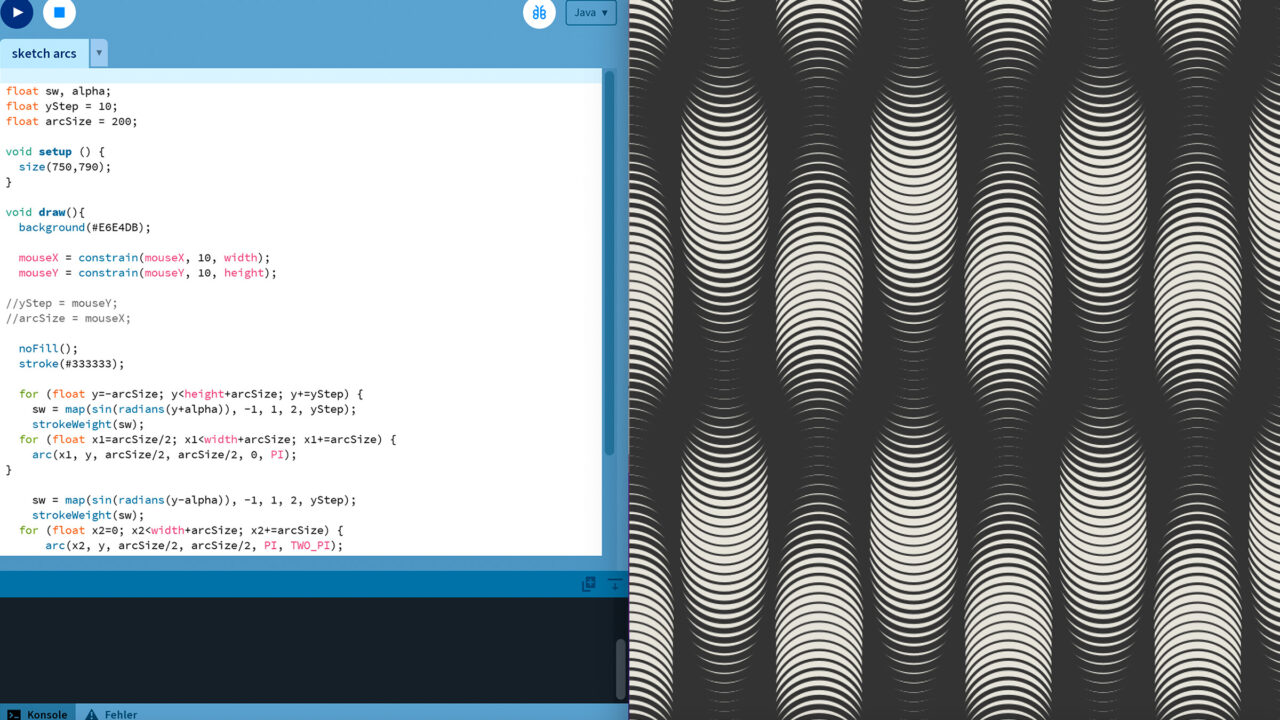Image resolution: width=1280 pixels, height=720 pixels.
Task: Clear the console with the clear icon
Action: [613, 583]
